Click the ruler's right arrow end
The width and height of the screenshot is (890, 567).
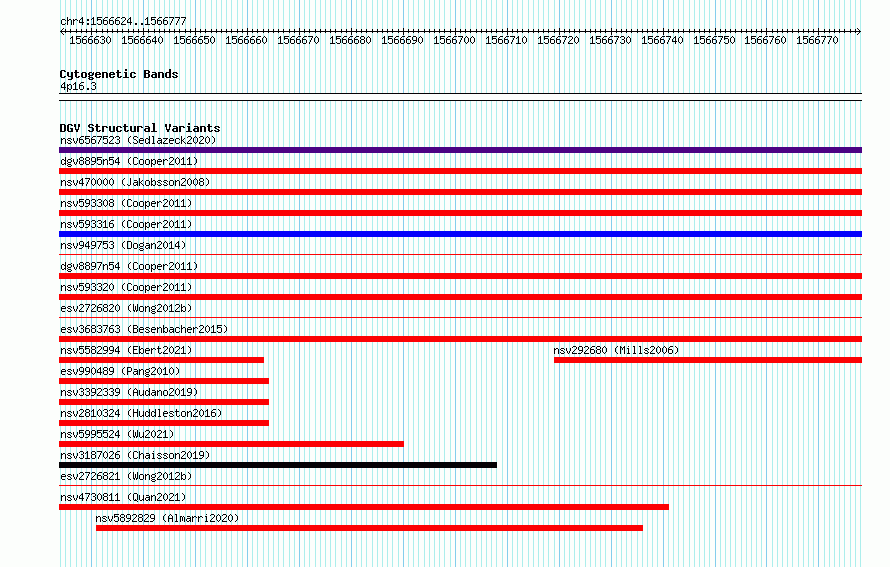pyautogui.click(x=859, y=31)
